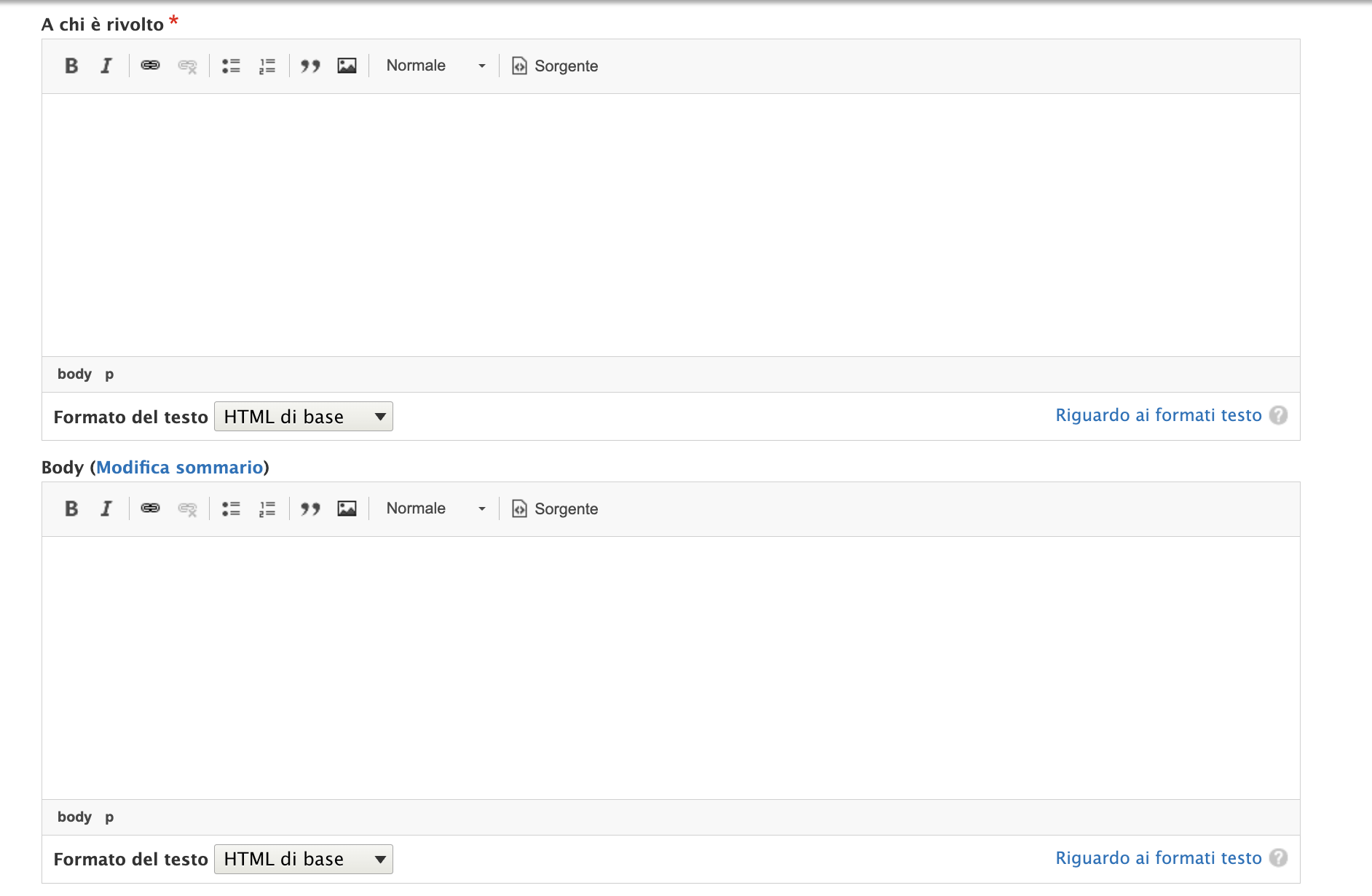Switch first editor to Sorgente view
The height and width of the screenshot is (896, 1372).
click(555, 66)
